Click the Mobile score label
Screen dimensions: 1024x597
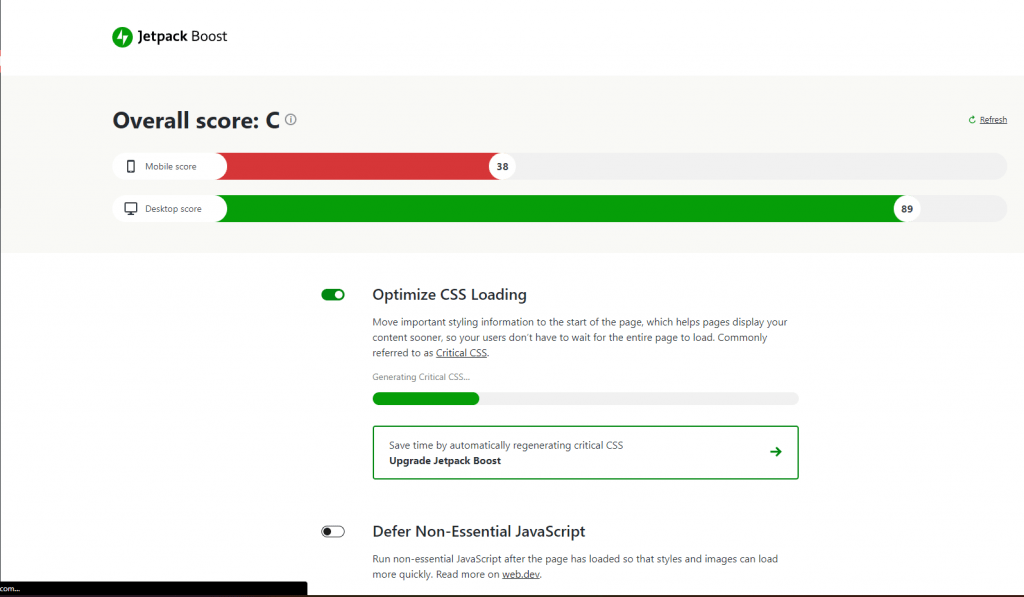170,167
